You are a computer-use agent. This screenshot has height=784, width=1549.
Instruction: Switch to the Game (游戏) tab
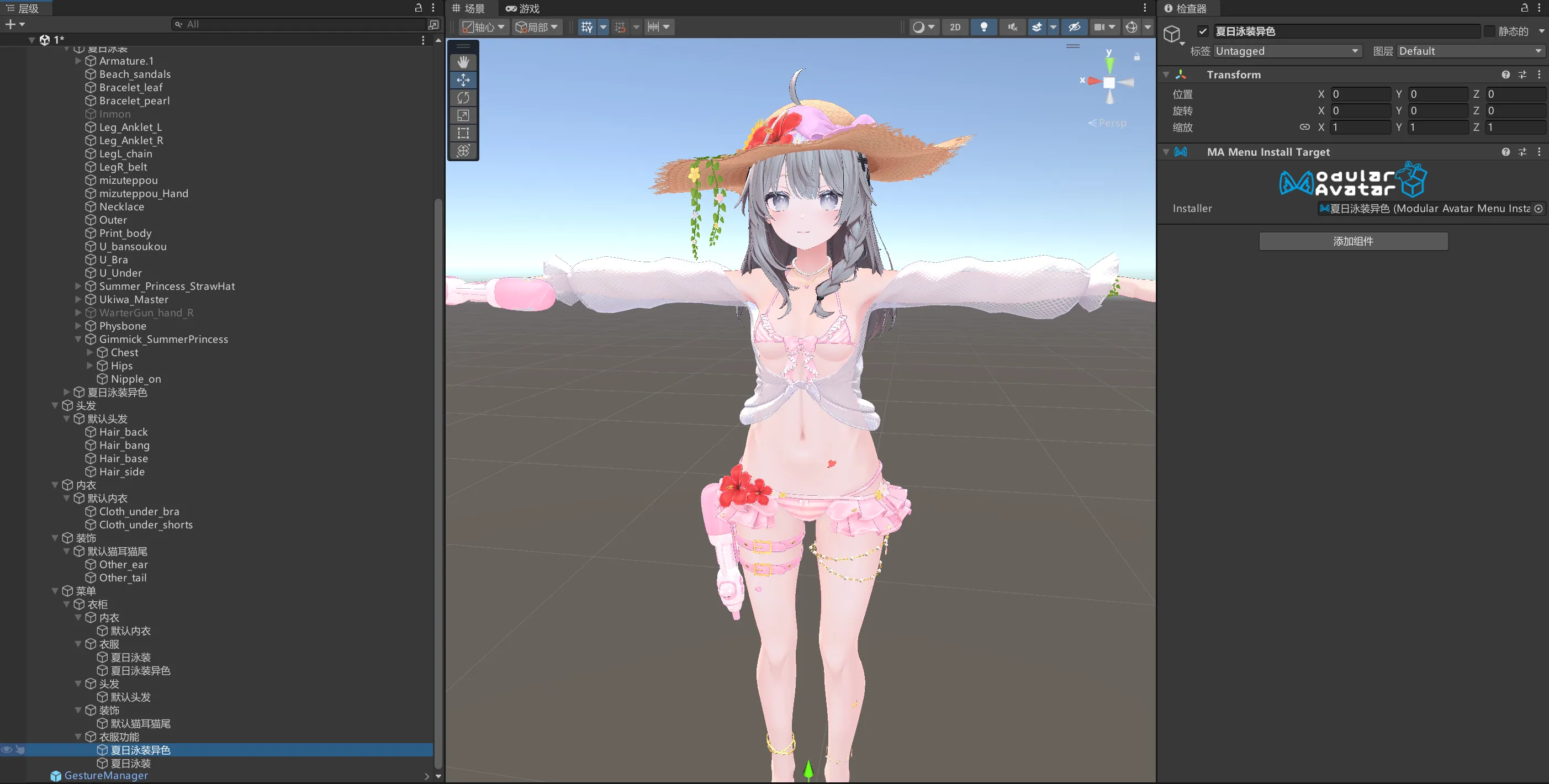pos(522,8)
